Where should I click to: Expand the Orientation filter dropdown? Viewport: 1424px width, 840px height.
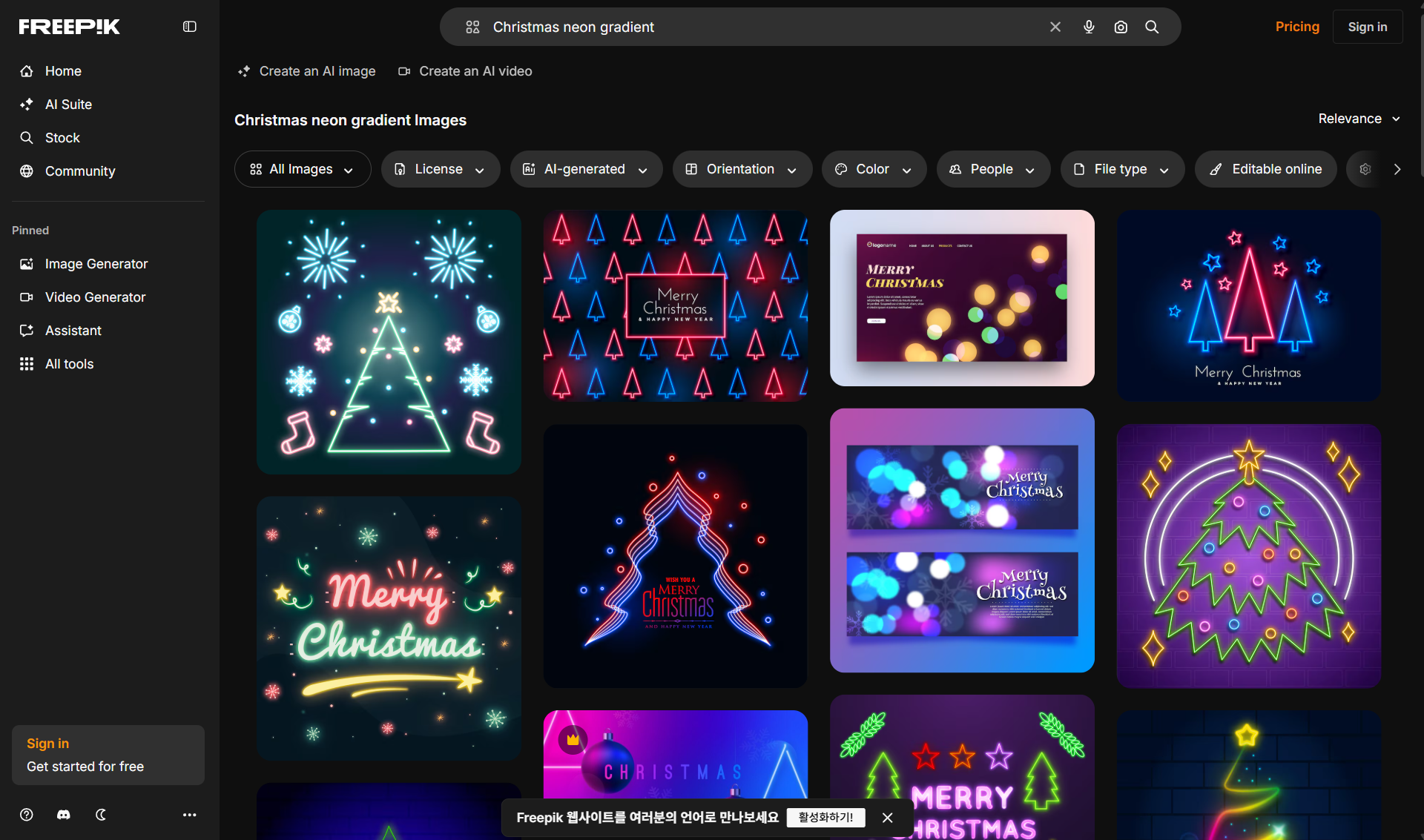(x=742, y=169)
